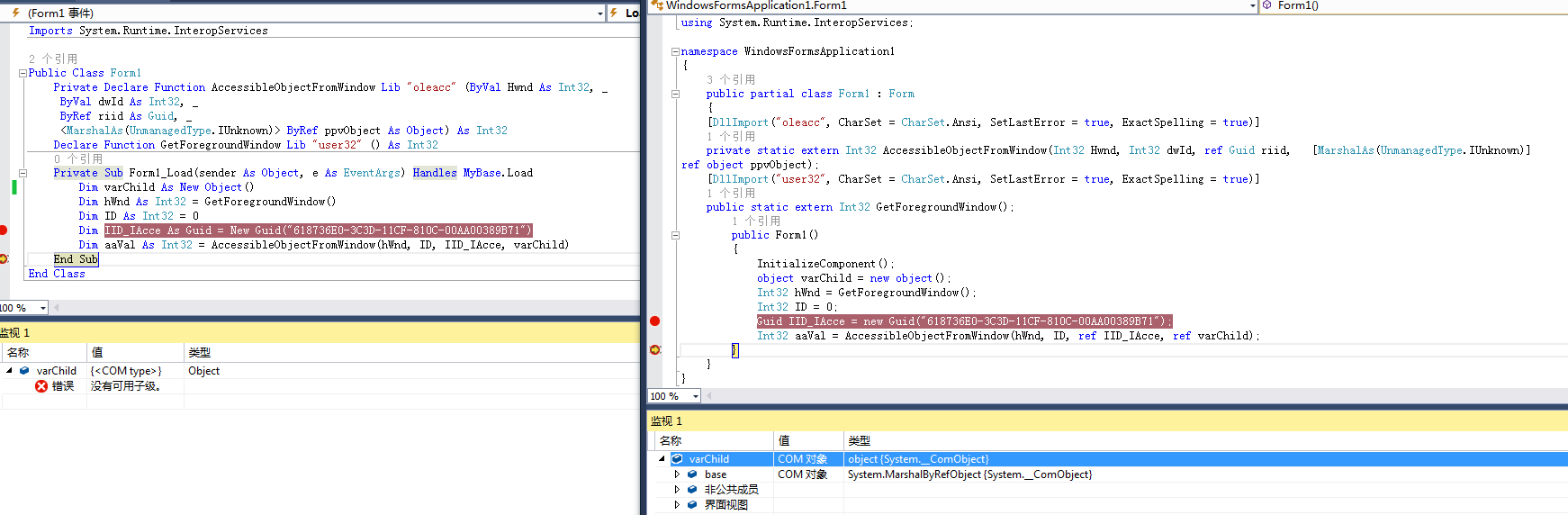The image size is (1568, 515).
Task: Collapse the public partial class Form1 block
Action: coord(675,94)
